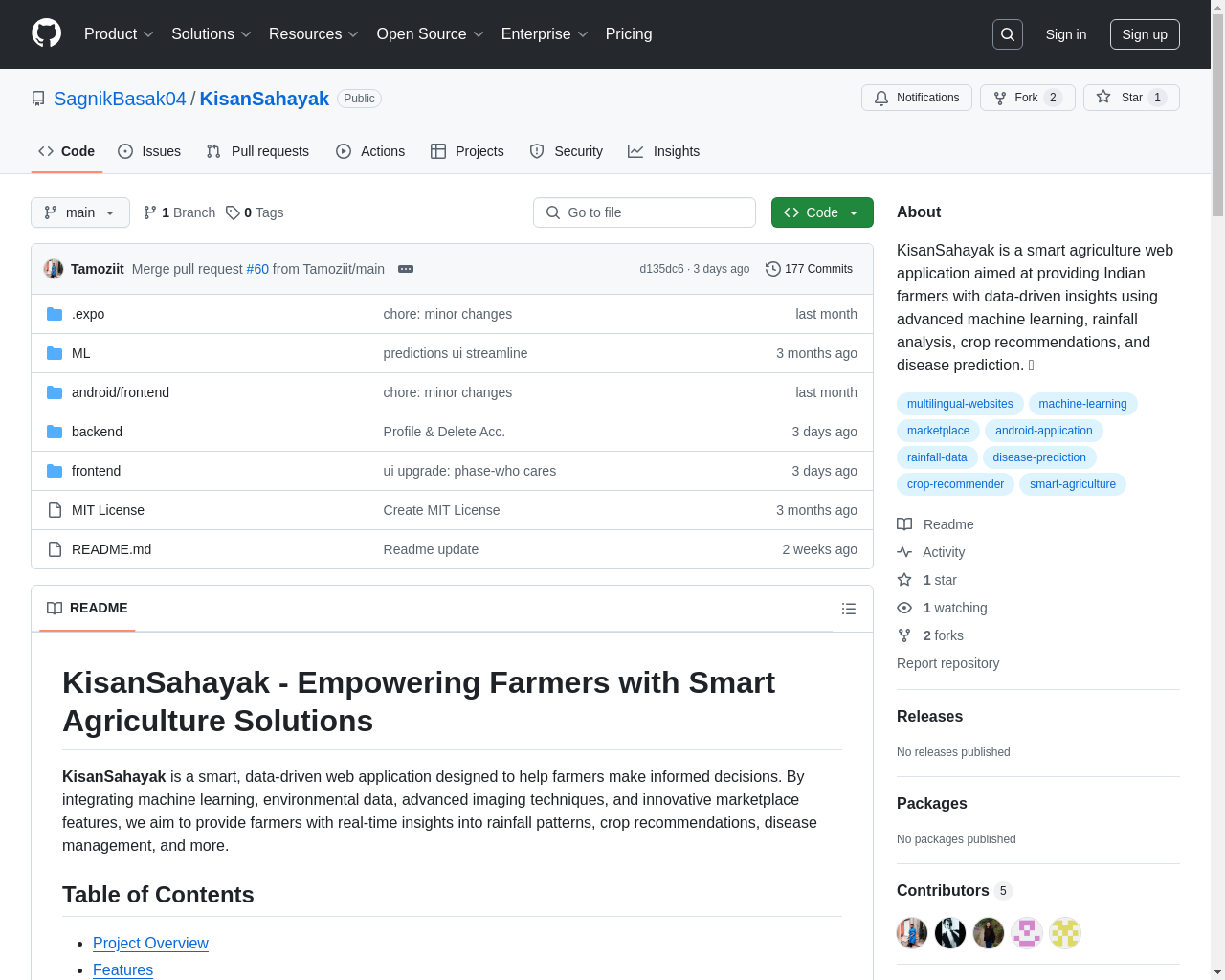The width and height of the screenshot is (1225, 980).
Task: Open the machine-learning topic tag
Action: point(1082,404)
